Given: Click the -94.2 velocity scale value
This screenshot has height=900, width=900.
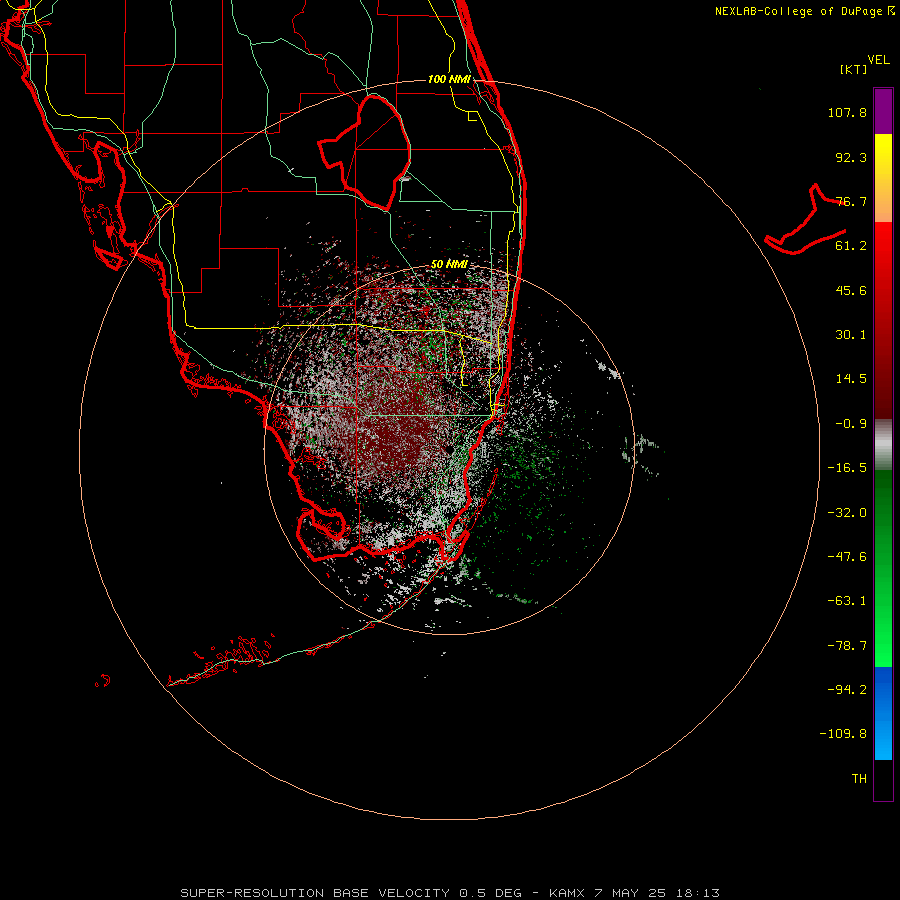Looking at the screenshot, I should tap(847, 689).
